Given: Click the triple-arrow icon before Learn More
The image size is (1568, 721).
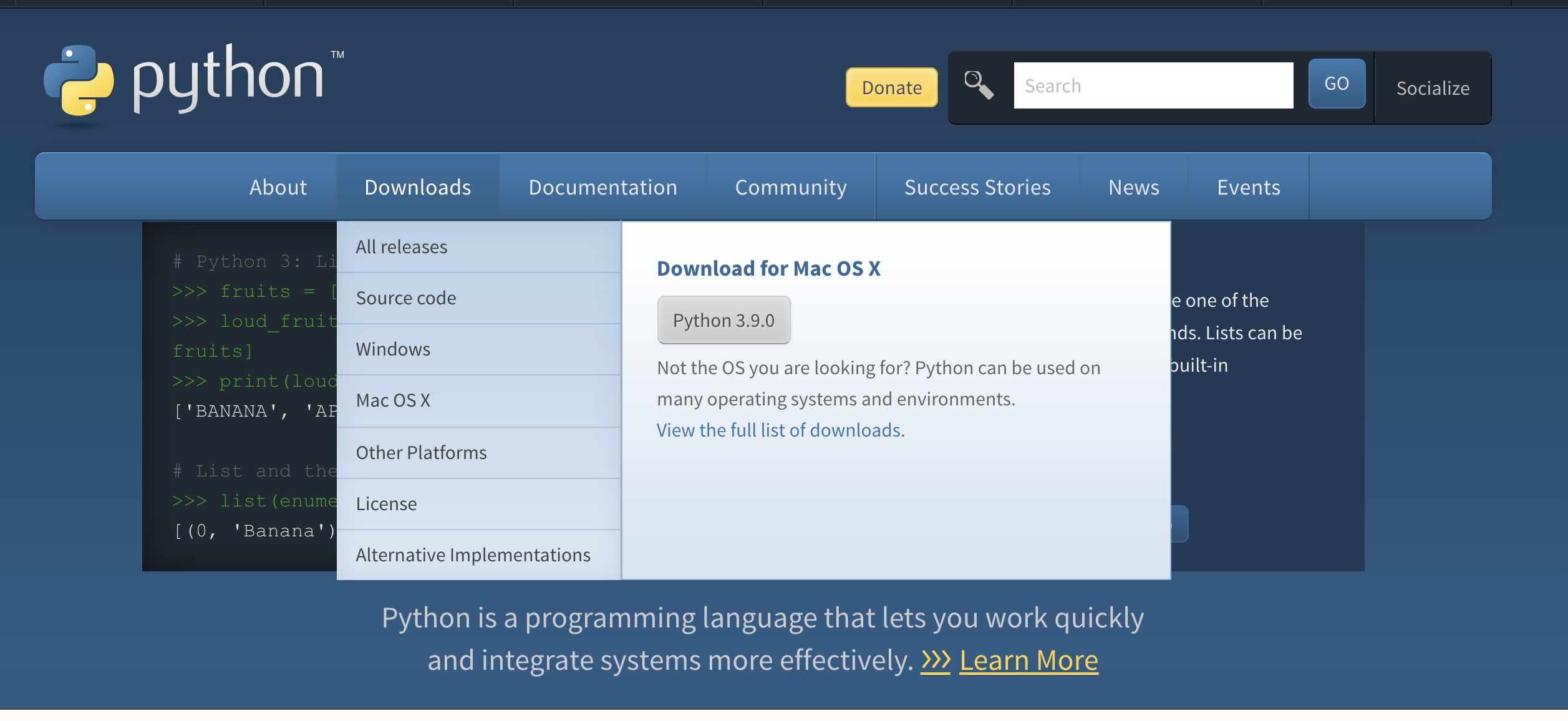Looking at the screenshot, I should tap(935, 660).
